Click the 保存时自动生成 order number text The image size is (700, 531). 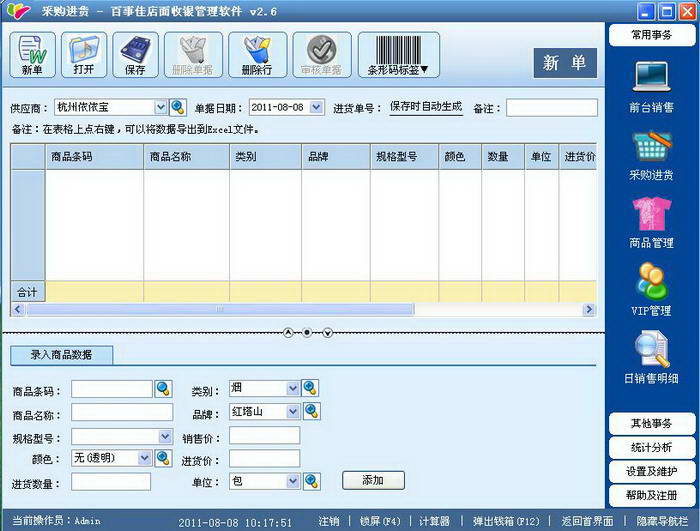point(426,107)
